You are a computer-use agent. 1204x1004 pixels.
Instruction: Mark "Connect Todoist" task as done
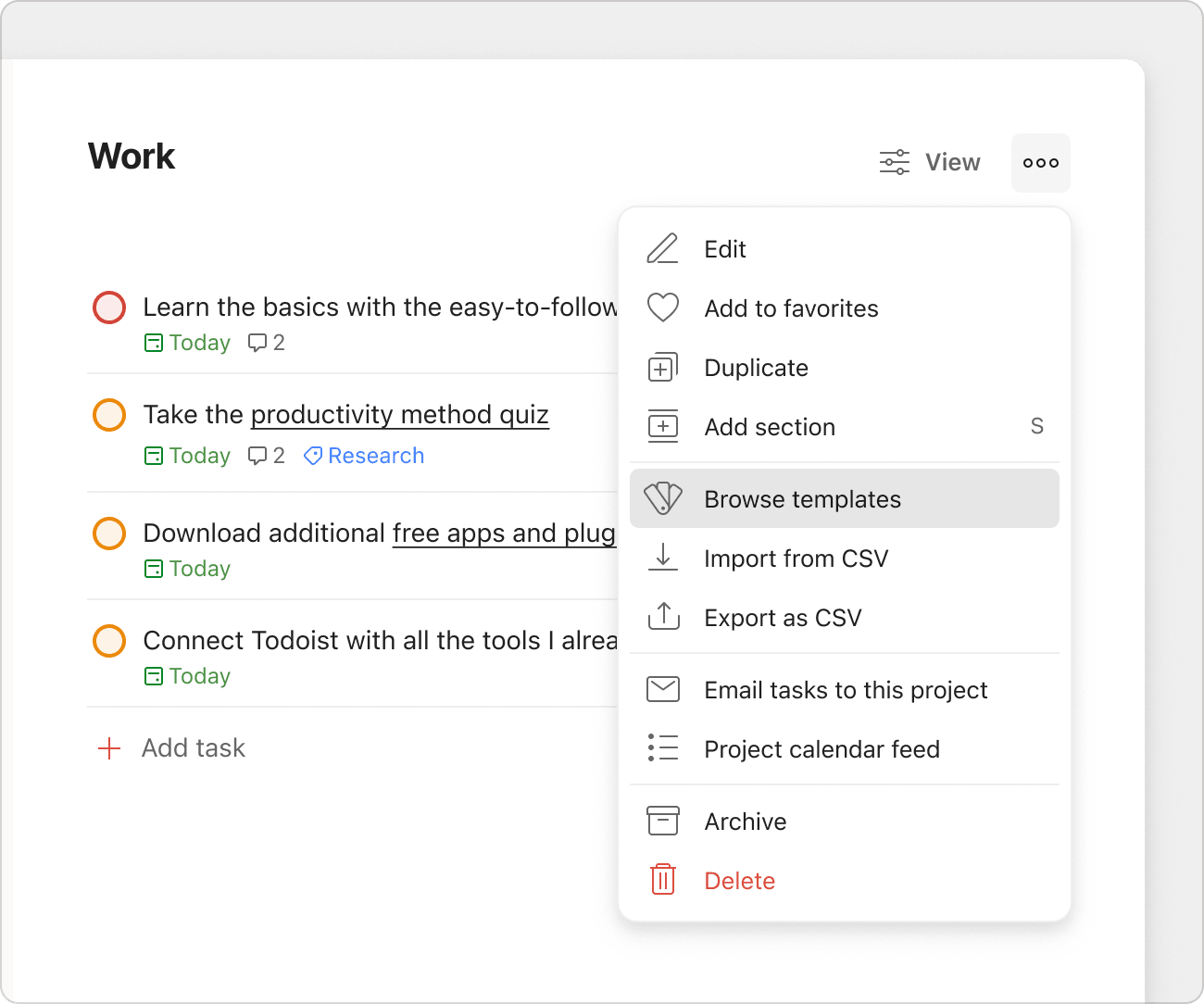pos(108,640)
